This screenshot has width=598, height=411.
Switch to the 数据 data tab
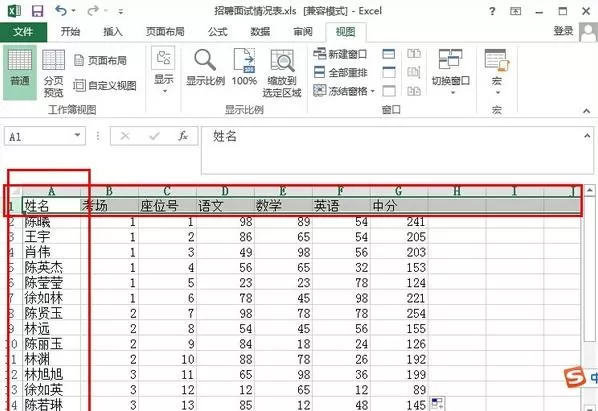[260, 32]
